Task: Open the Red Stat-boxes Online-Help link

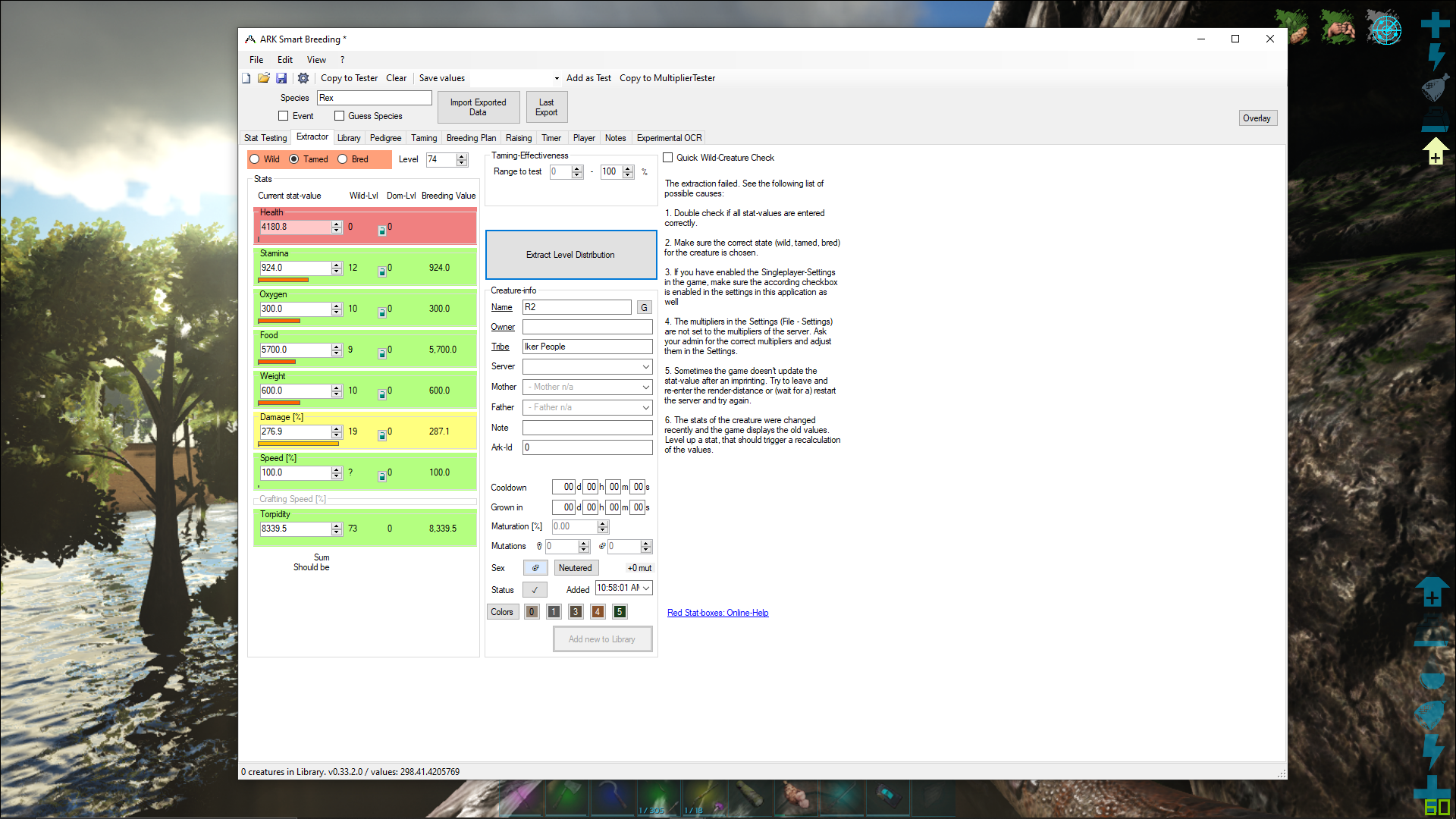Action: point(717,612)
